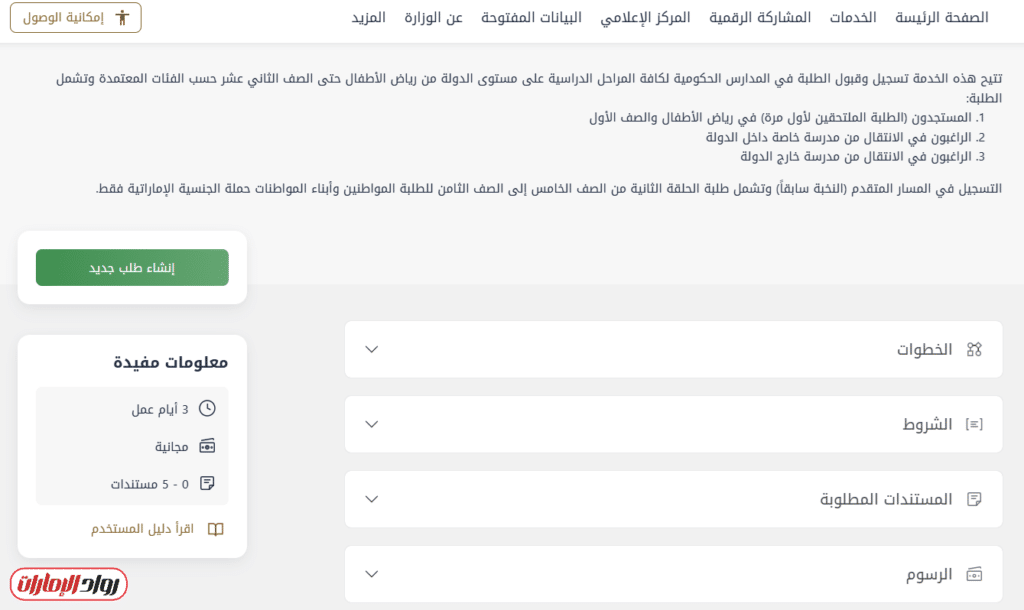The image size is (1024, 610).
Task: Click the documents icon beside المستندات المطلوبة
Action: pos(974,499)
